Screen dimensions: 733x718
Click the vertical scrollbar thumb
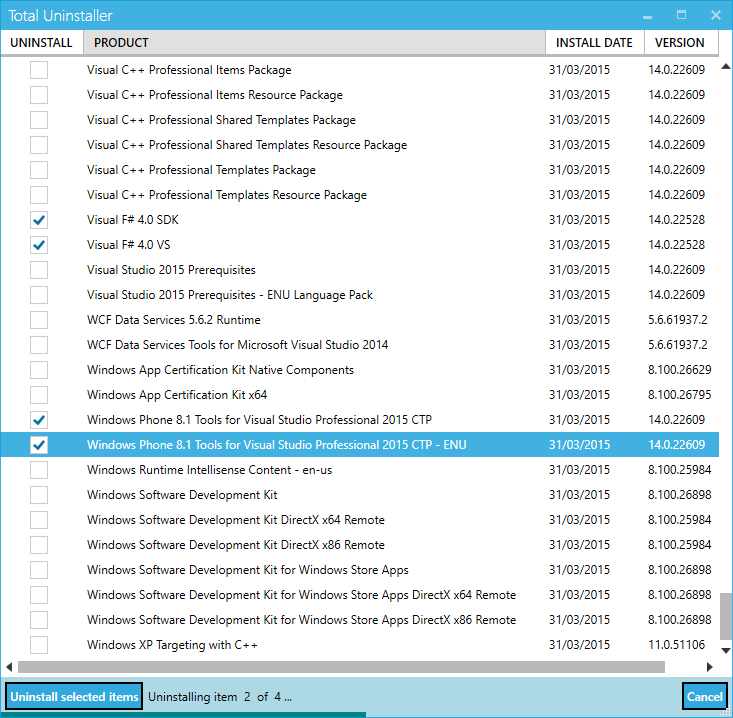(x=726, y=616)
